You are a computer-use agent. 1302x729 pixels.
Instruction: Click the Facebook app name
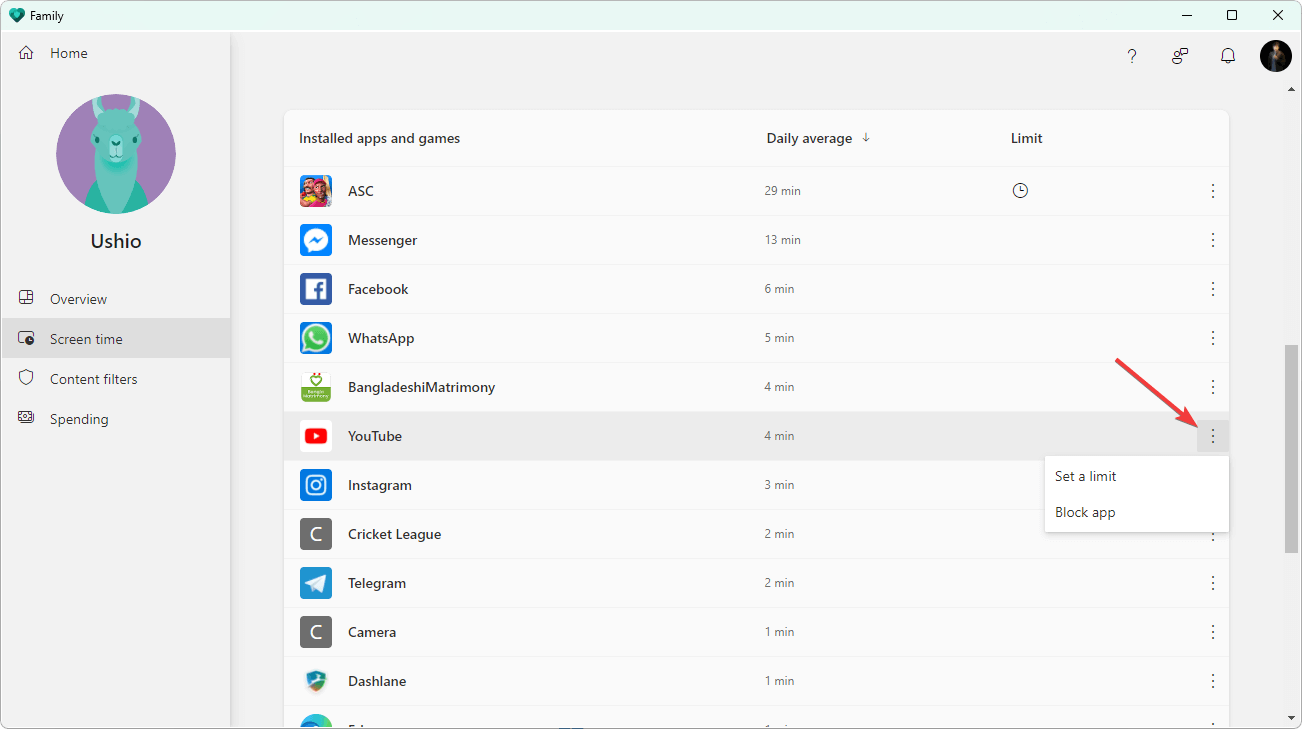click(x=378, y=289)
